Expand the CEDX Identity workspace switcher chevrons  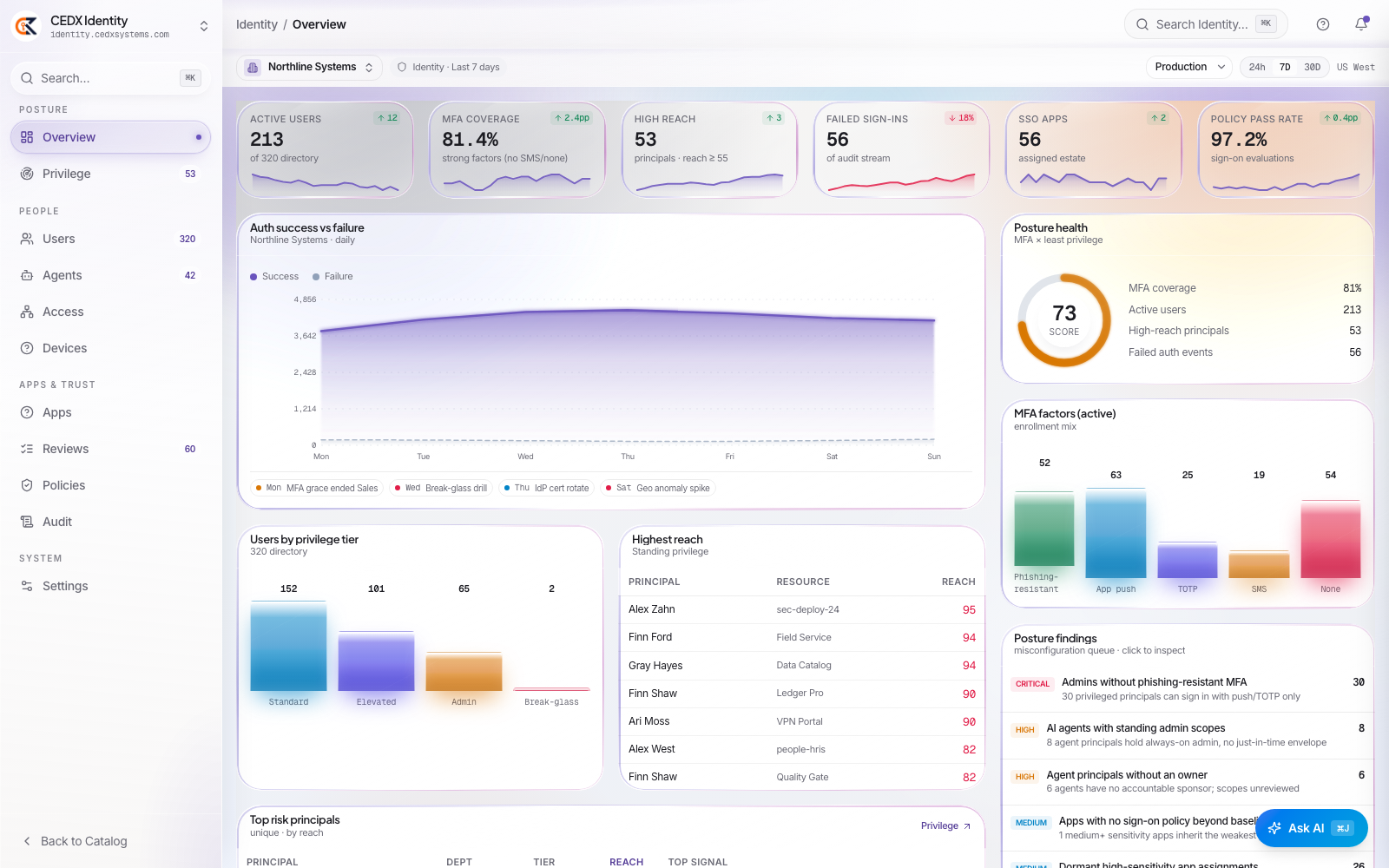(204, 26)
